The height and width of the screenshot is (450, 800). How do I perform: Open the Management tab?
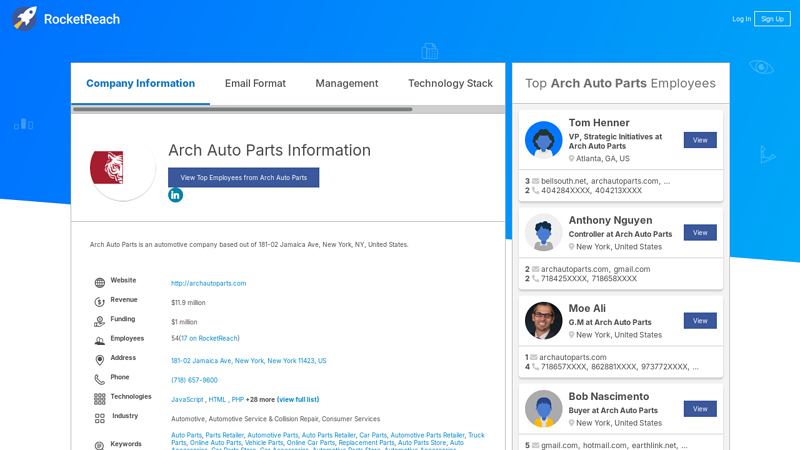[x=346, y=83]
